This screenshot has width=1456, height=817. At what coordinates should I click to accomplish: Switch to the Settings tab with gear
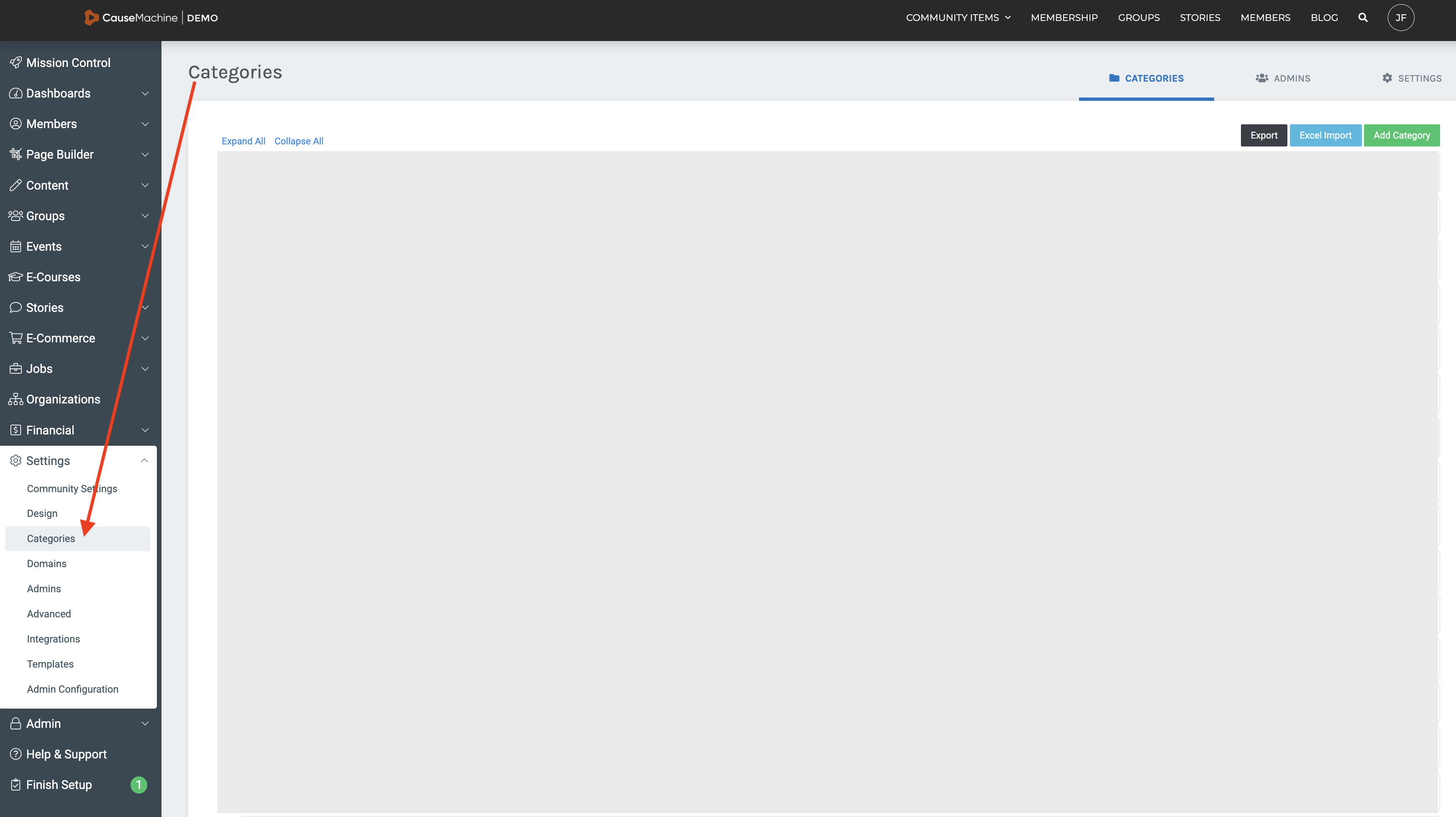[1411, 78]
